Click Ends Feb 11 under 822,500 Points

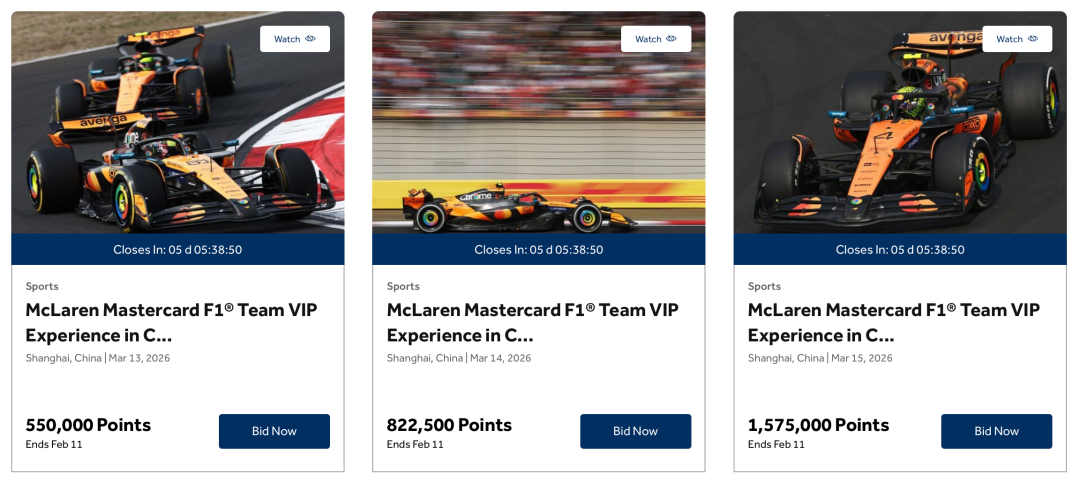click(415, 445)
